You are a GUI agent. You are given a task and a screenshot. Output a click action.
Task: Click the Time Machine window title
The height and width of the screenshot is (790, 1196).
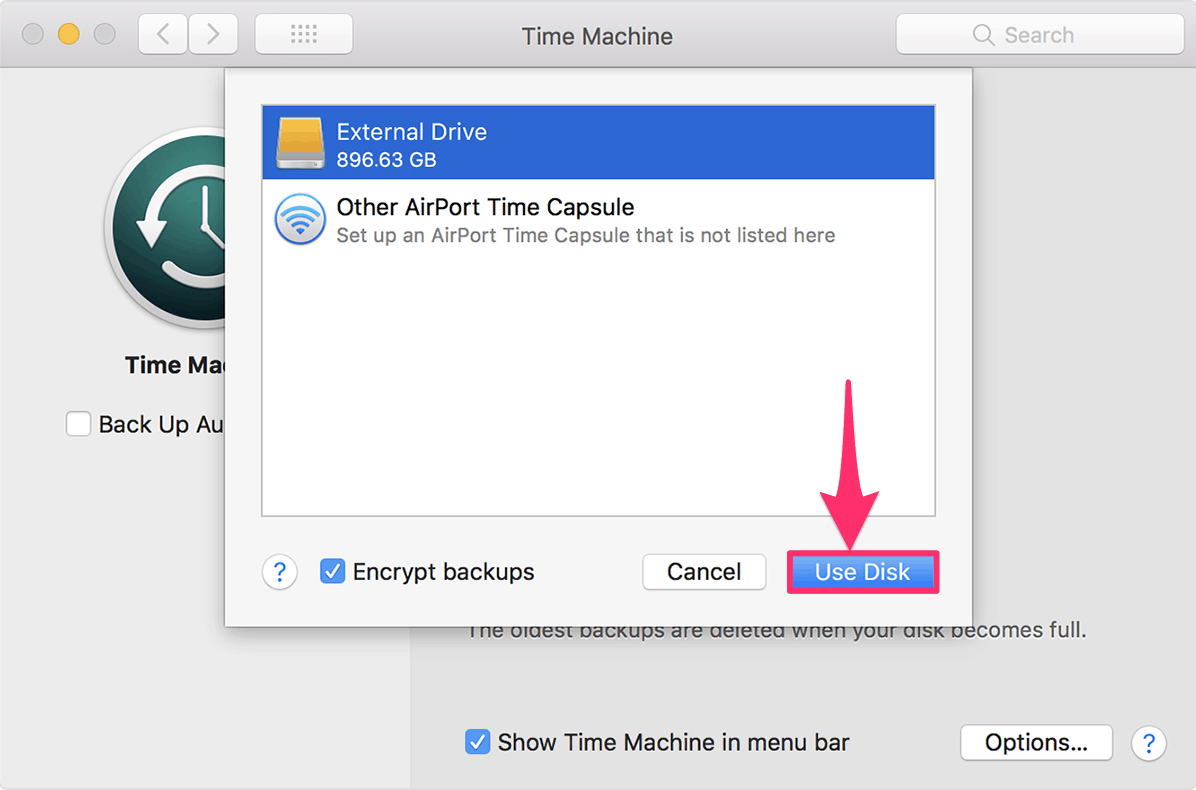coord(597,36)
